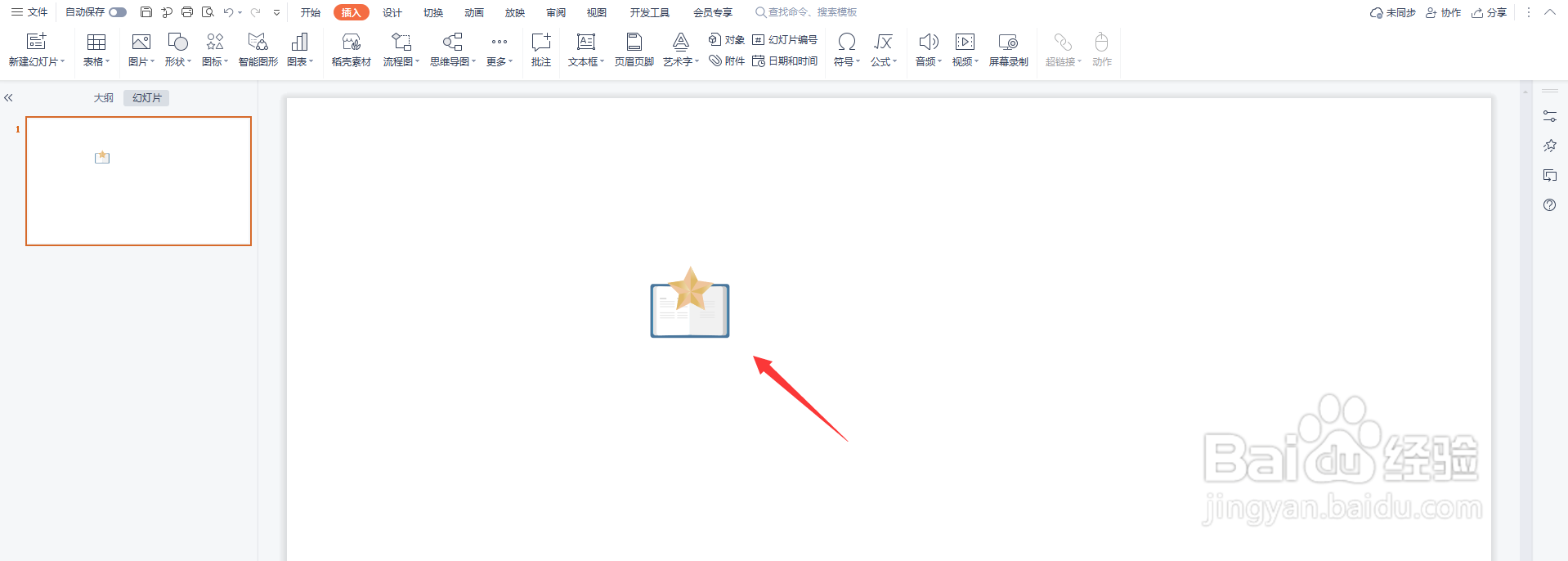Click the 未同步 sync button
The height and width of the screenshot is (561, 1568).
tap(1393, 12)
